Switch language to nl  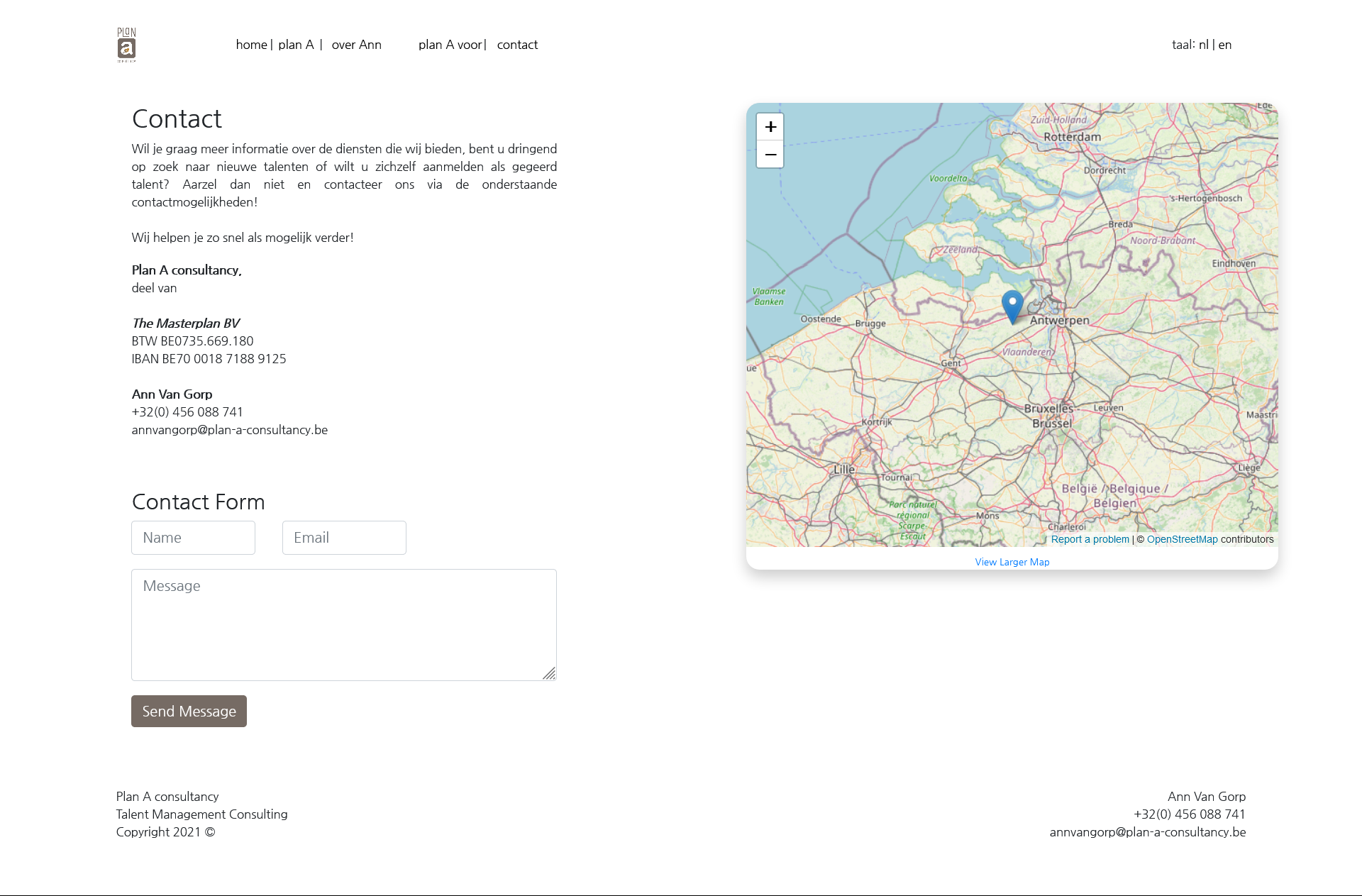1203,45
